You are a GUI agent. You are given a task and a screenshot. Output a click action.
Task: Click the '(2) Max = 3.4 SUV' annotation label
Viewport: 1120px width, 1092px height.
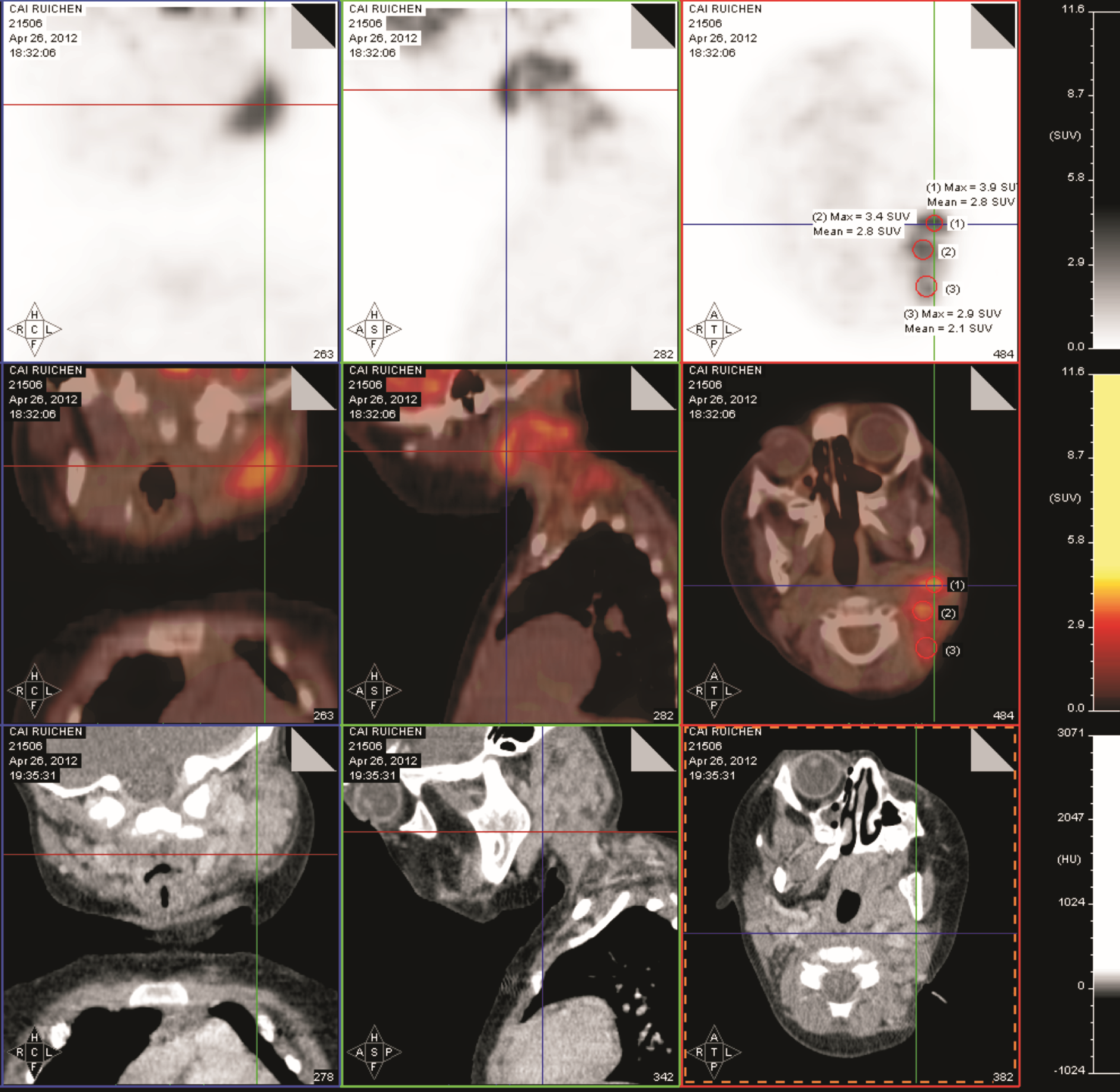[x=860, y=217]
